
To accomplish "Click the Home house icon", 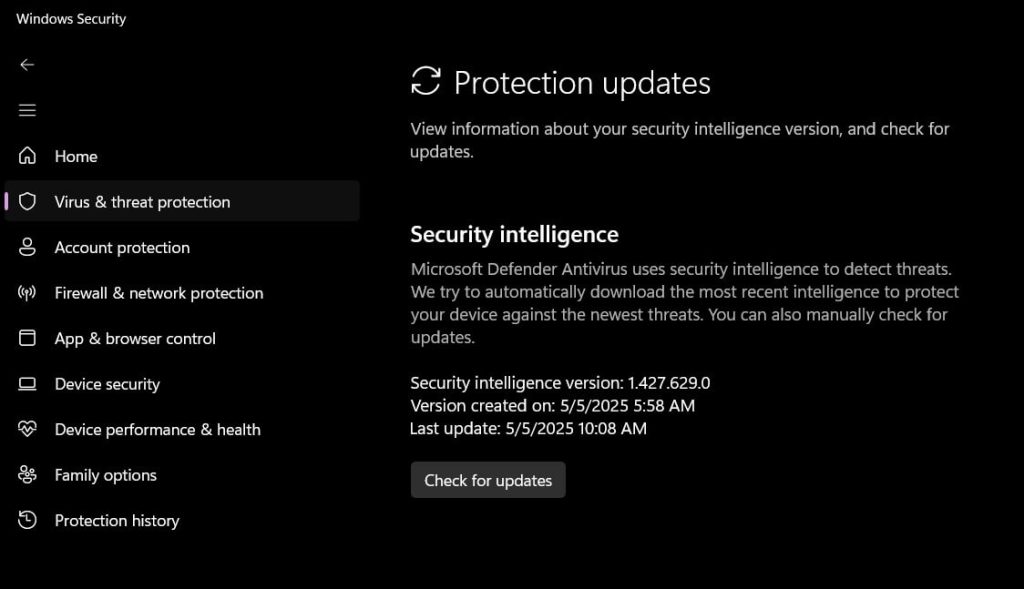I will click(27, 155).
